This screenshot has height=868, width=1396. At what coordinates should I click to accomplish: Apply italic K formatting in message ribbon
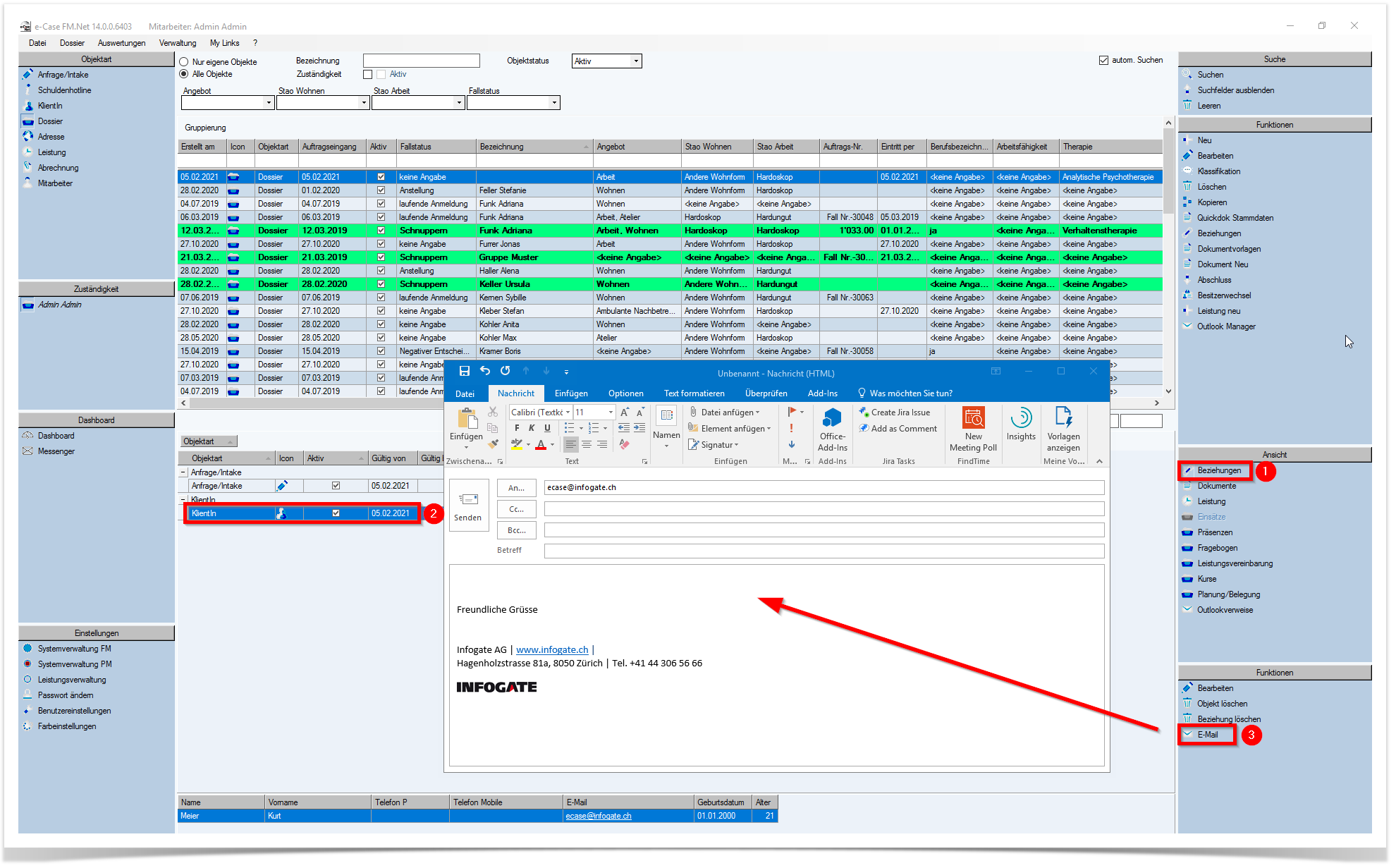[x=532, y=428]
